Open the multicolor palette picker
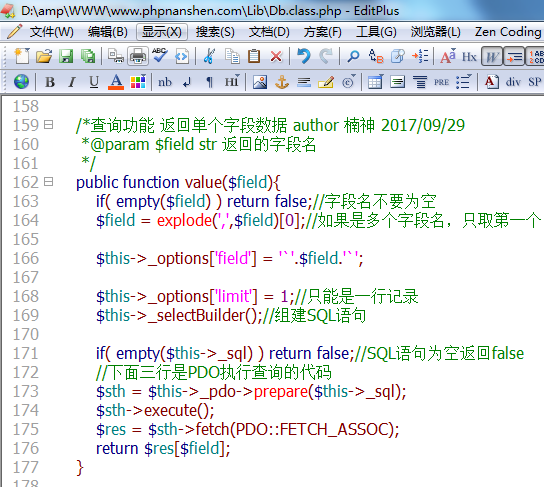This screenshot has height=487, width=544. [x=138, y=82]
